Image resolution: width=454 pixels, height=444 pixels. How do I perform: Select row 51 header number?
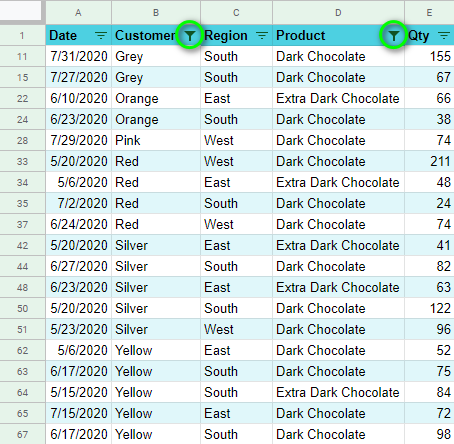[x=22, y=329]
